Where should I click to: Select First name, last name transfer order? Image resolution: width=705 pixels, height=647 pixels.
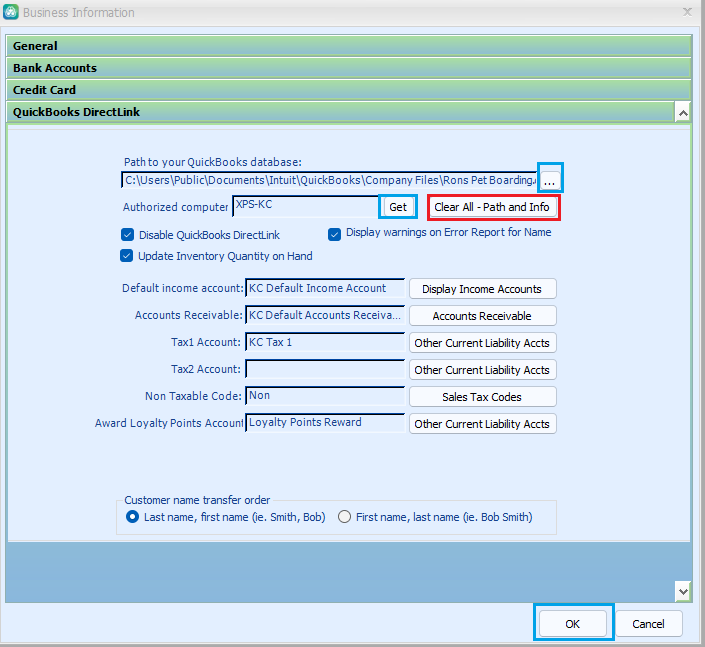coord(344,517)
